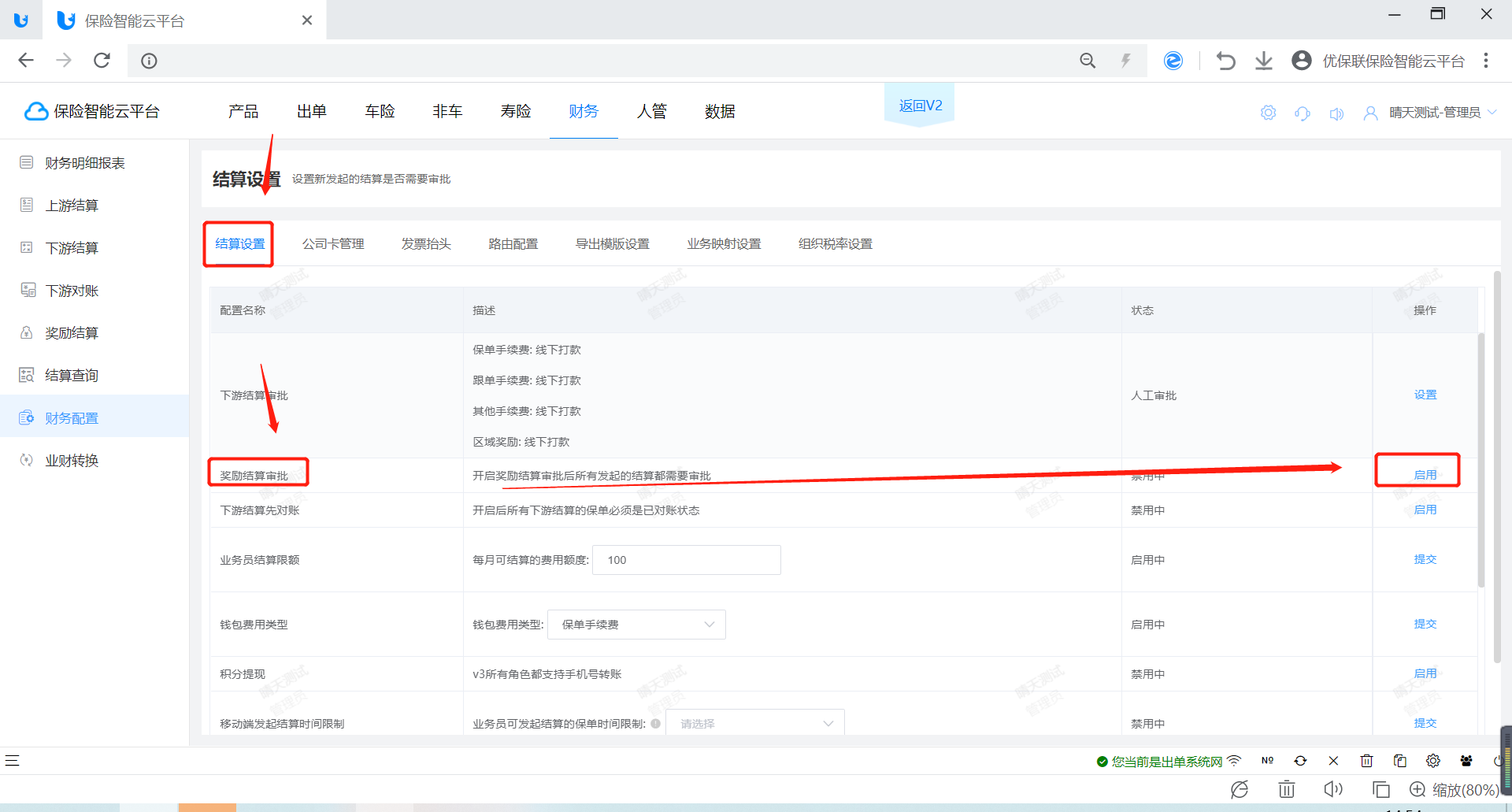Open the header settings gear icon
Screen dimensions: 1512x812
(1268, 113)
